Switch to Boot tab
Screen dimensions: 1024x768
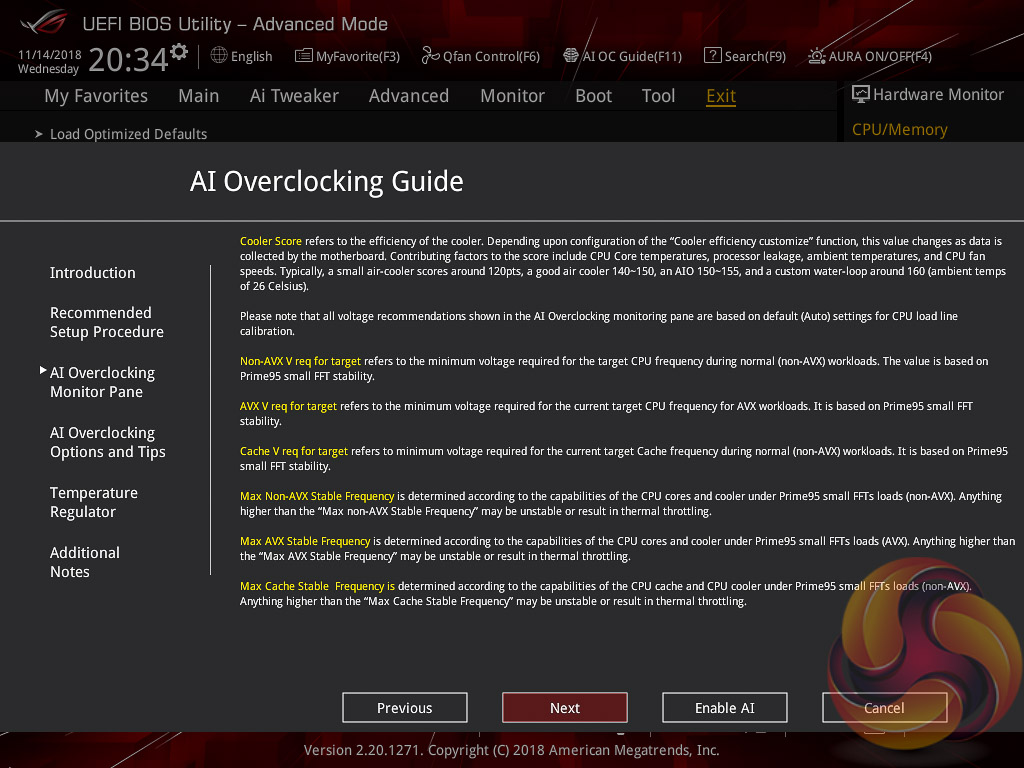click(594, 96)
